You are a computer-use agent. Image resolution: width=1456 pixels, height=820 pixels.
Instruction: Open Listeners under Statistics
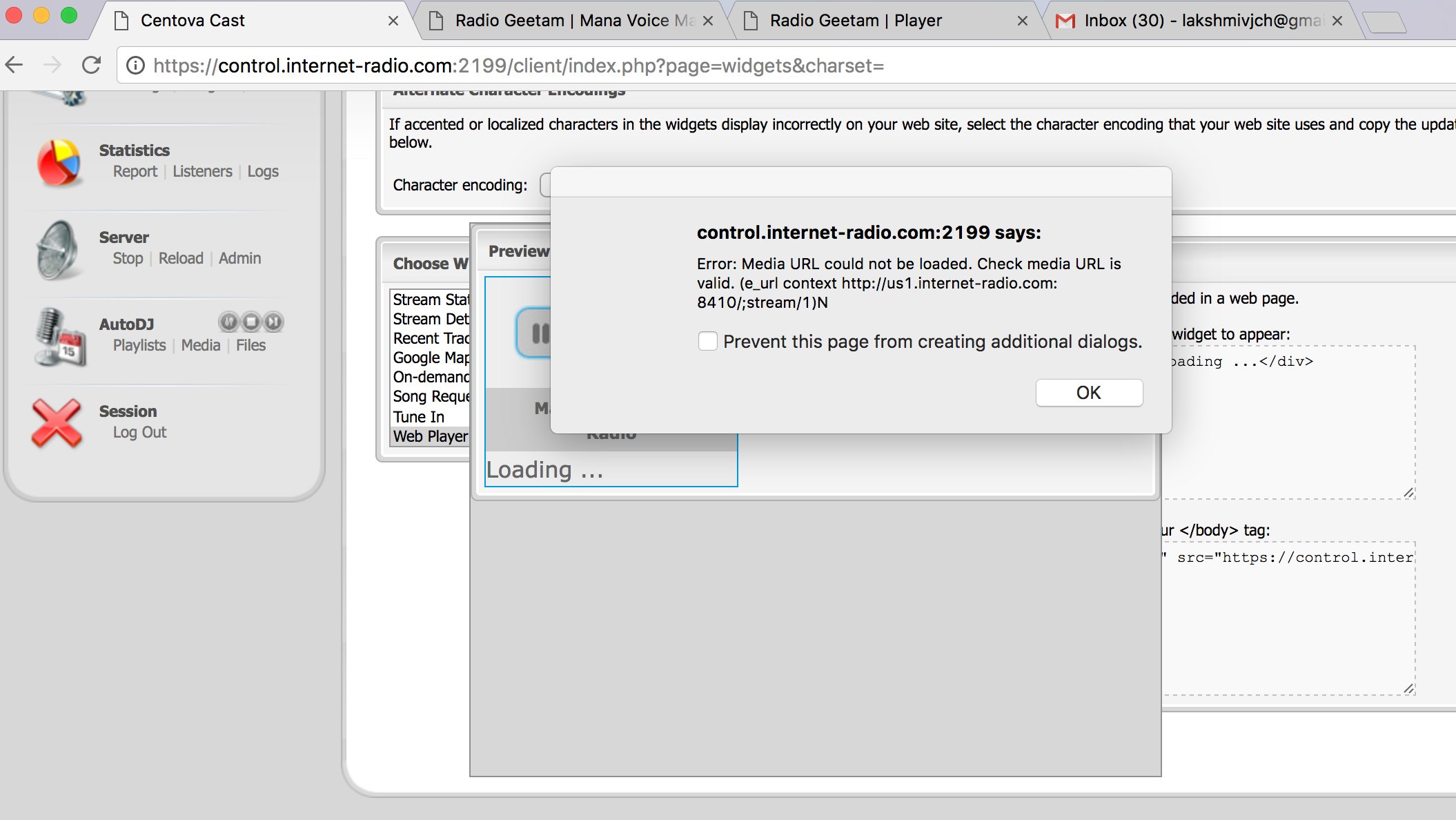202,171
